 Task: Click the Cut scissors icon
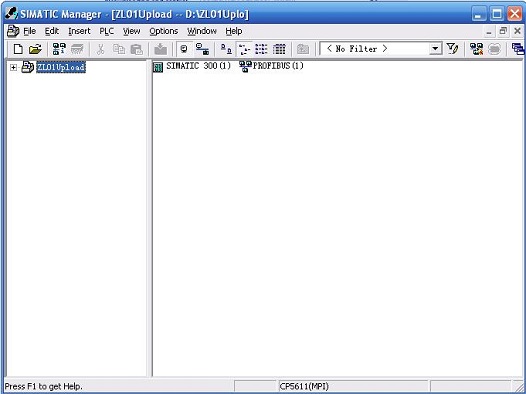coord(100,50)
